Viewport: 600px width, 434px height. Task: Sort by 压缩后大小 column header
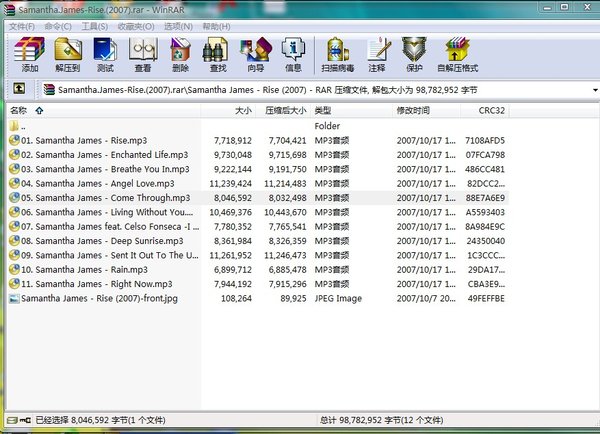click(283, 111)
